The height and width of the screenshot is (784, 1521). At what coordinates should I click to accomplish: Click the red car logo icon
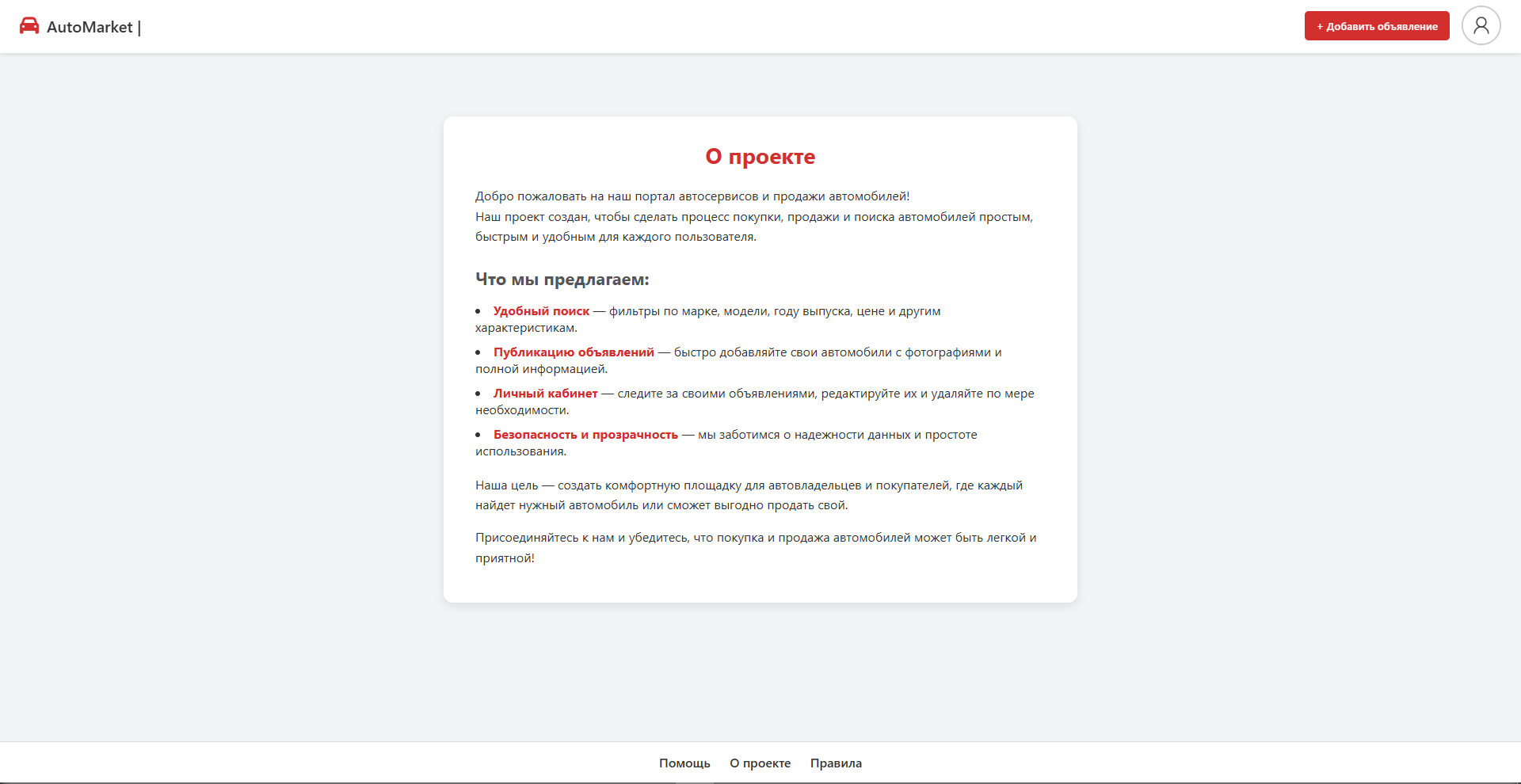tap(29, 26)
